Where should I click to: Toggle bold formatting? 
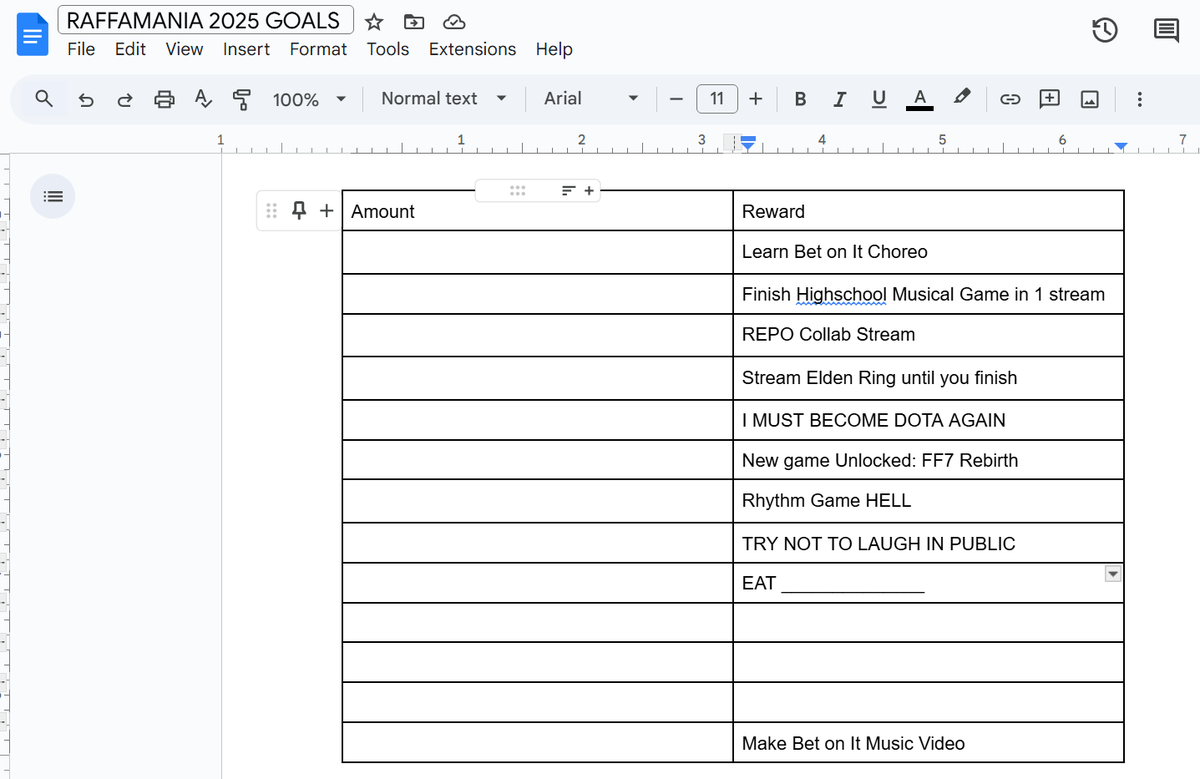[x=800, y=99]
